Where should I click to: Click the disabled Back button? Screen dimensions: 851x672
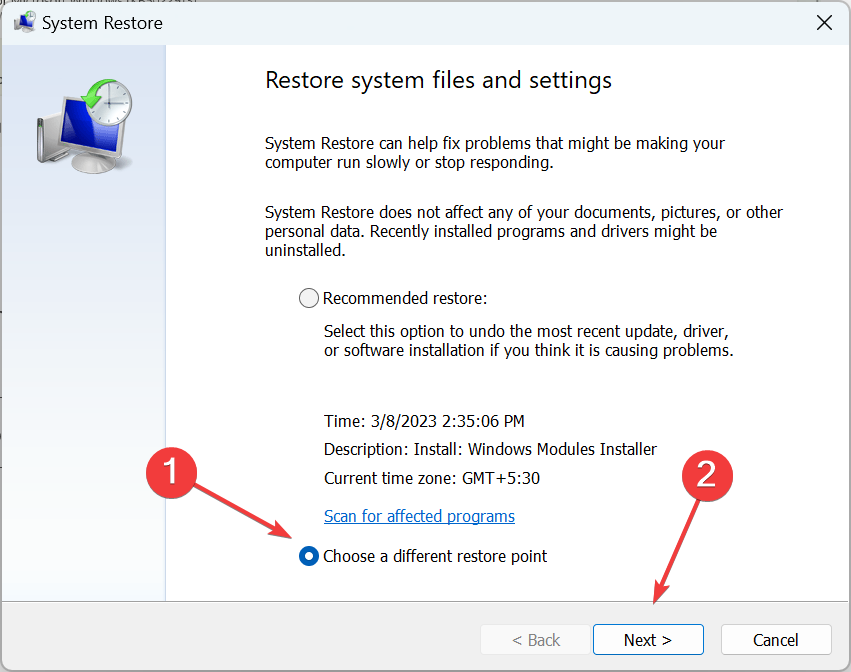(x=535, y=639)
